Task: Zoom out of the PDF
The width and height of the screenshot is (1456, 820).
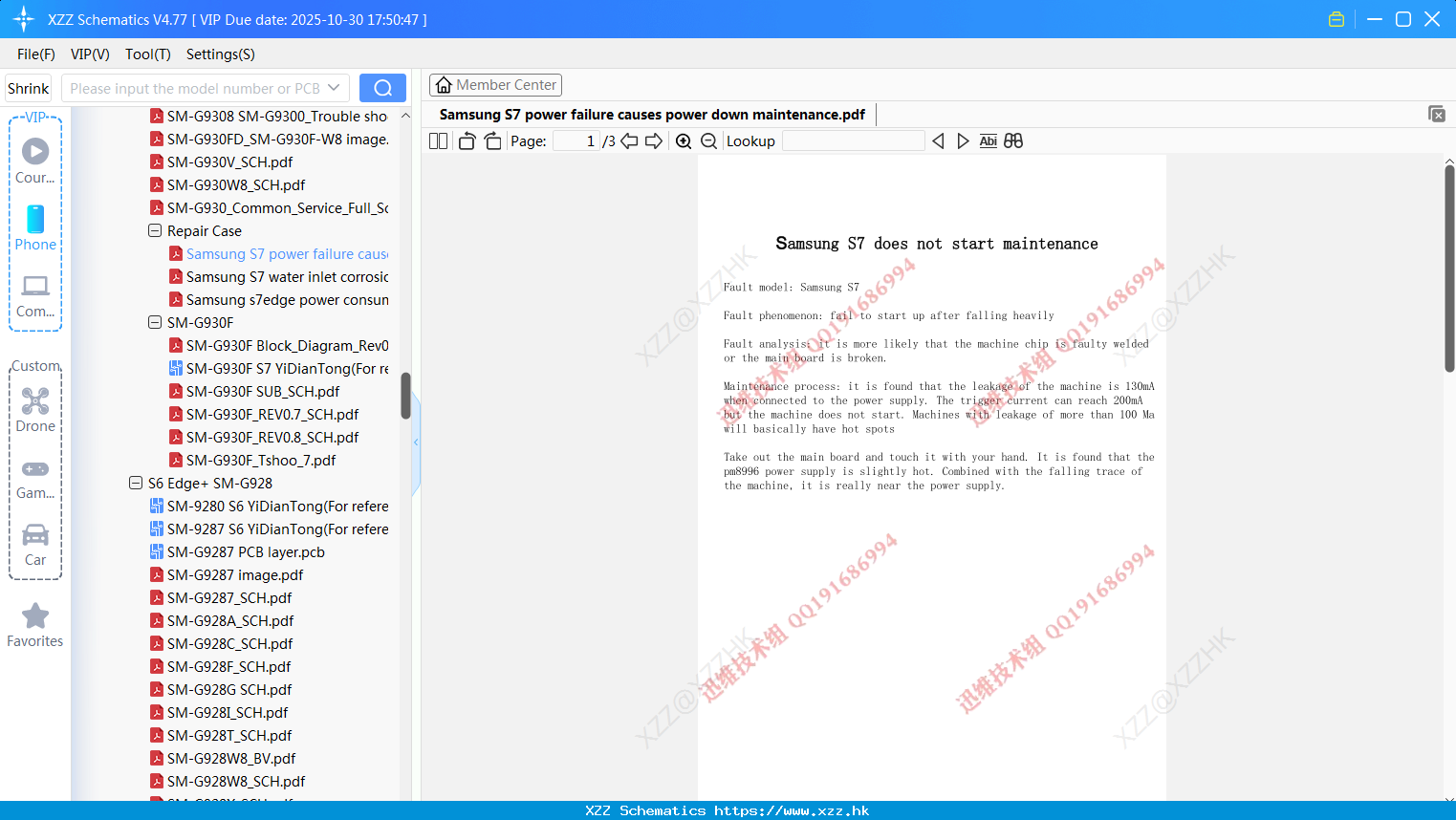Action: click(x=709, y=140)
